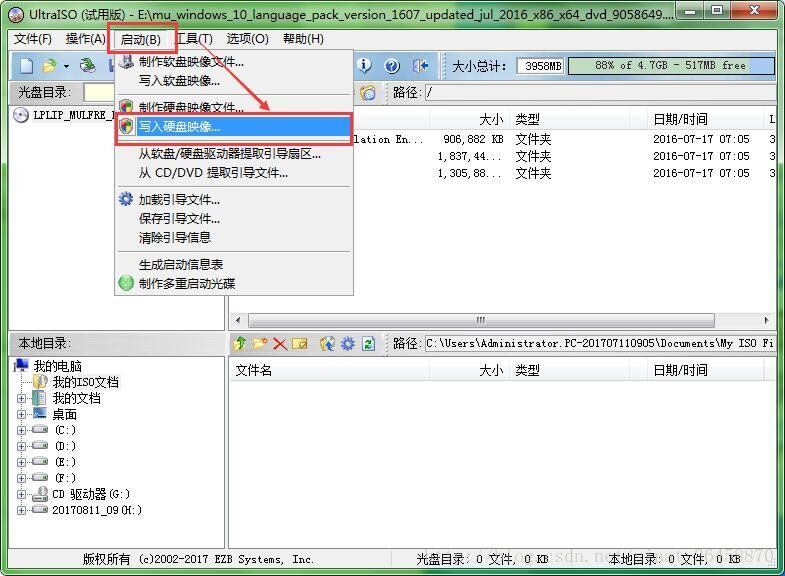
Task: Click the New file toolbar icon
Action: (27, 66)
